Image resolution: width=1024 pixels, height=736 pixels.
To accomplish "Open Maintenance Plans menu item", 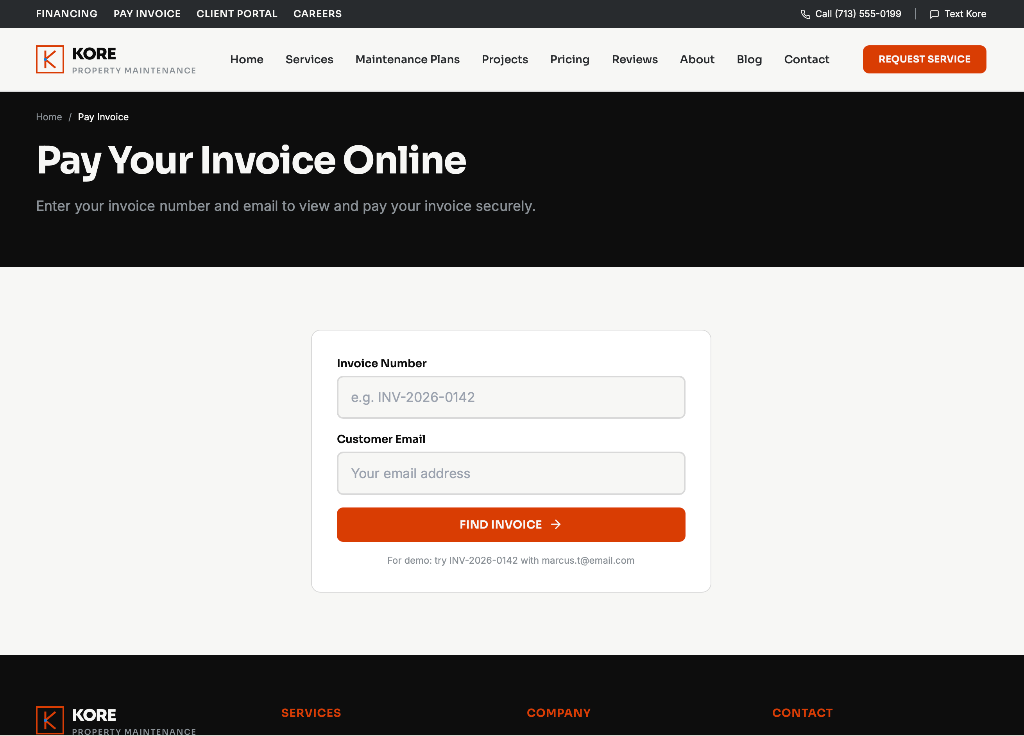I will (x=408, y=59).
